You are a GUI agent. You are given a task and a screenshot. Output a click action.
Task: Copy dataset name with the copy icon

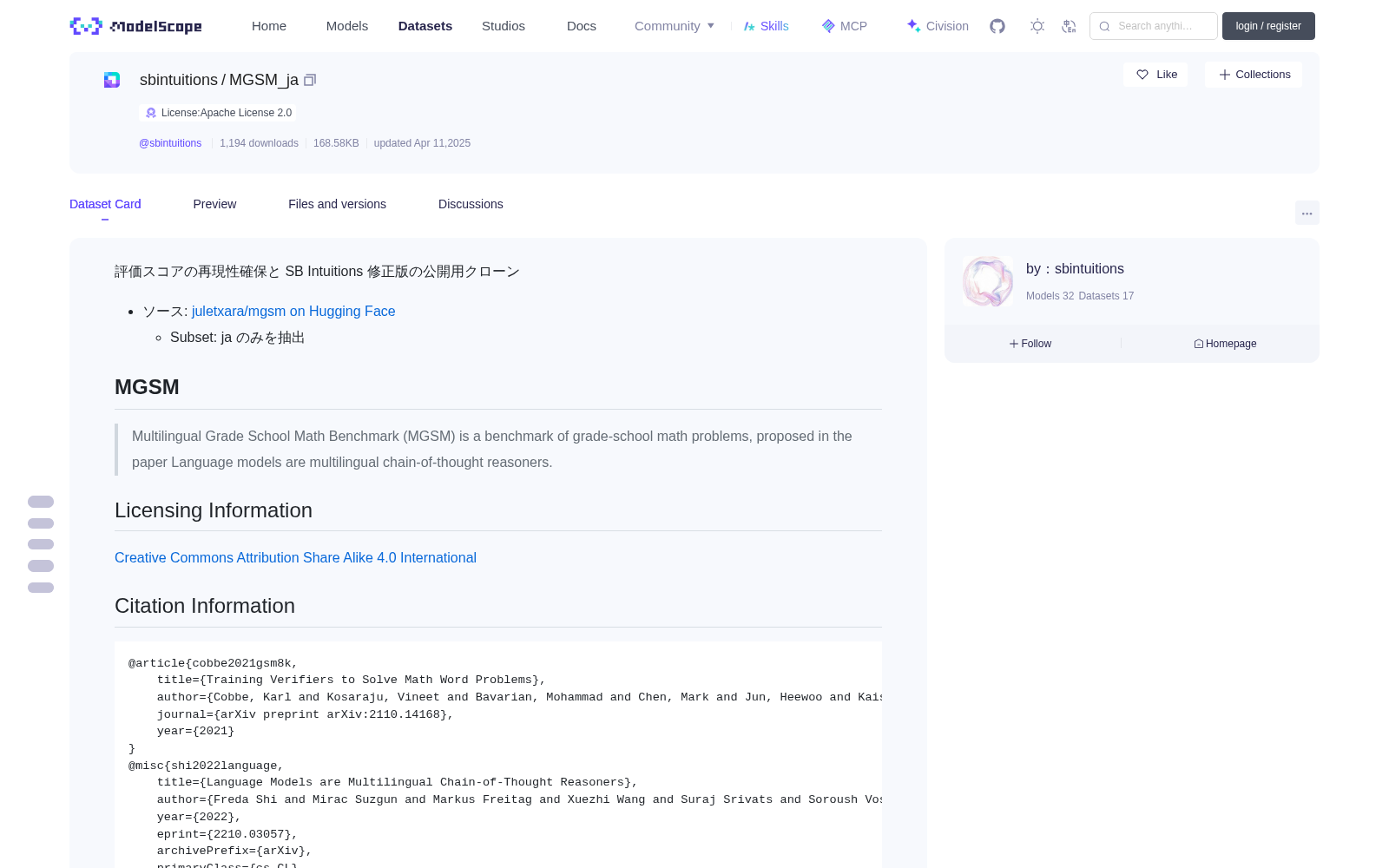(310, 80)
